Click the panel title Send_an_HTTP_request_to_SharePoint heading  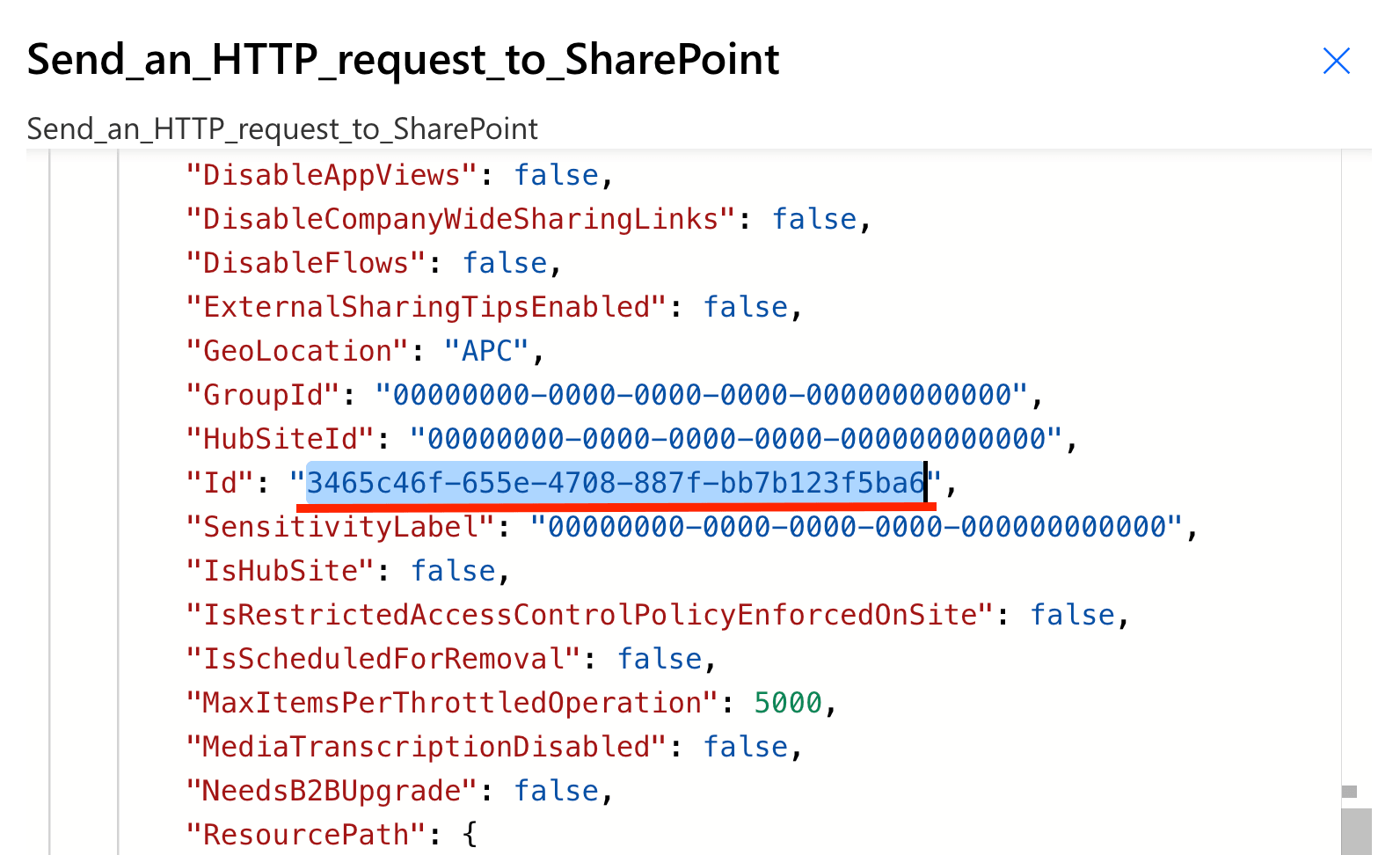(x=403, y=60)
